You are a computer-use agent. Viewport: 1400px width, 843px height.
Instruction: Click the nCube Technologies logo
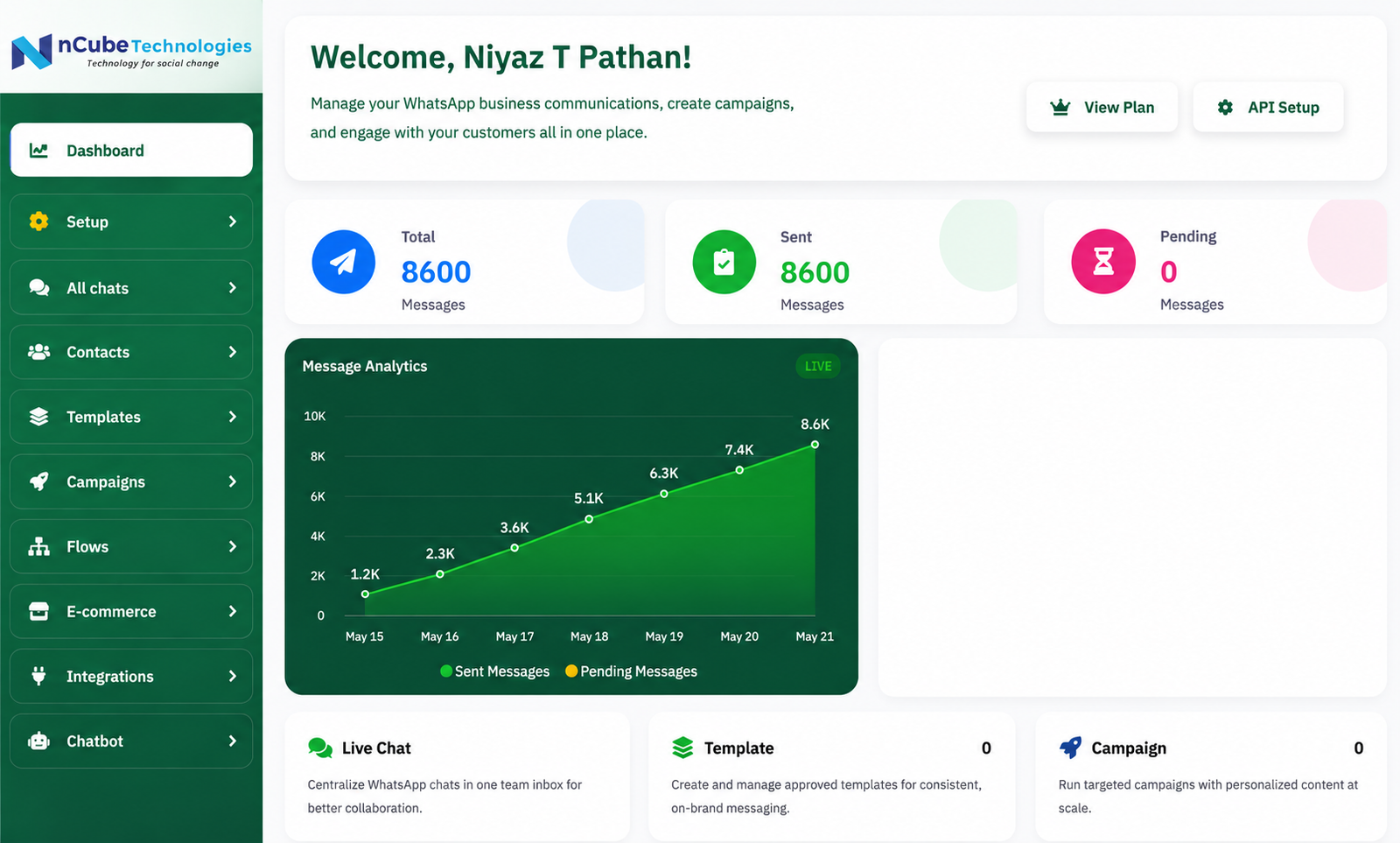coord(131,52)
